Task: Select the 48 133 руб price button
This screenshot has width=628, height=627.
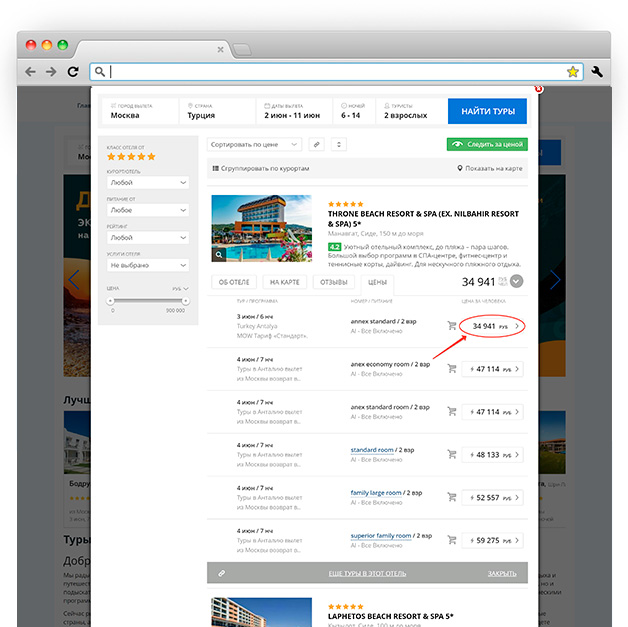Action: (x=492, y=455)
